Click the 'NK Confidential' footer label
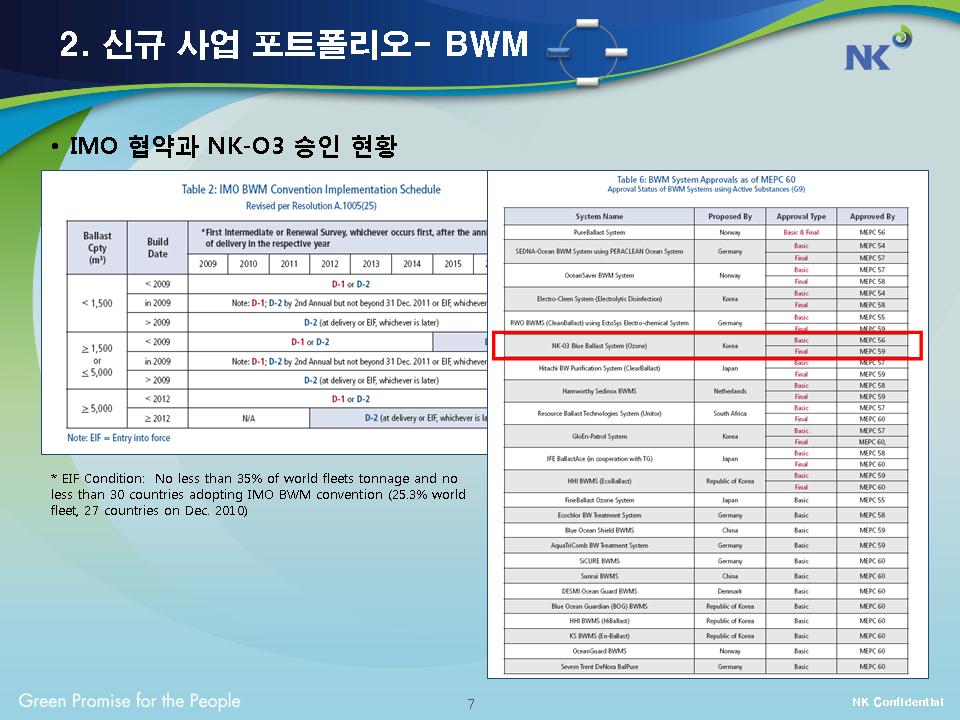 (x=898, y=702)
